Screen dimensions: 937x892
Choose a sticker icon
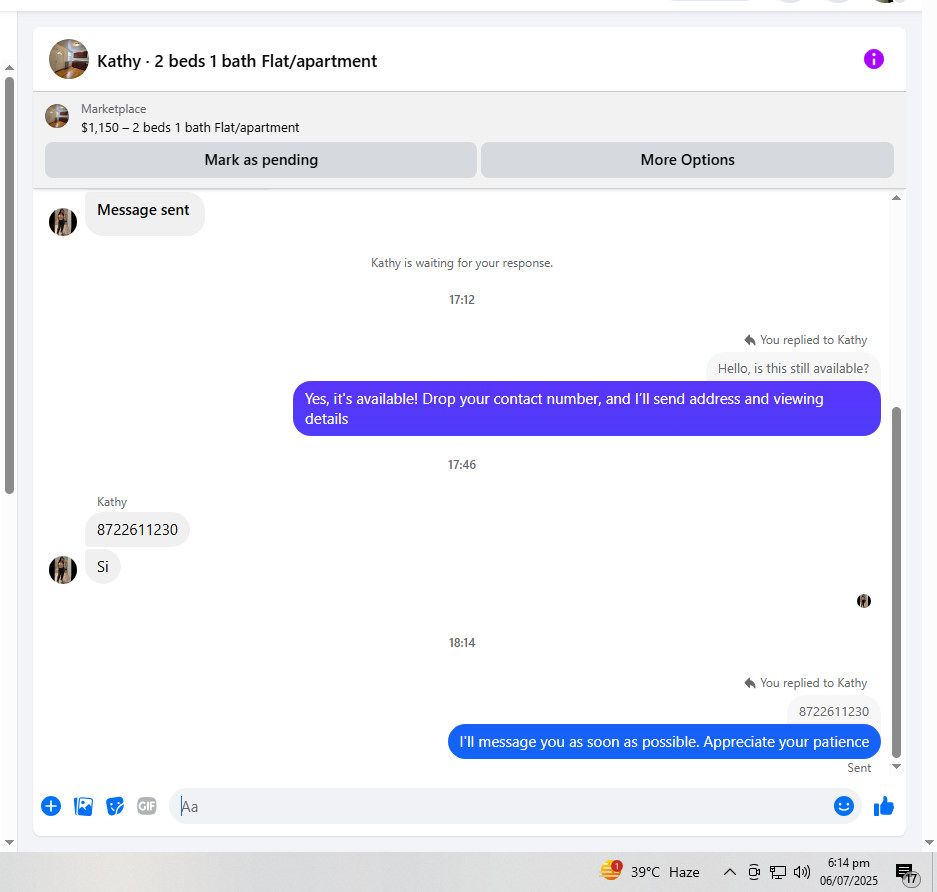(115, 806)
